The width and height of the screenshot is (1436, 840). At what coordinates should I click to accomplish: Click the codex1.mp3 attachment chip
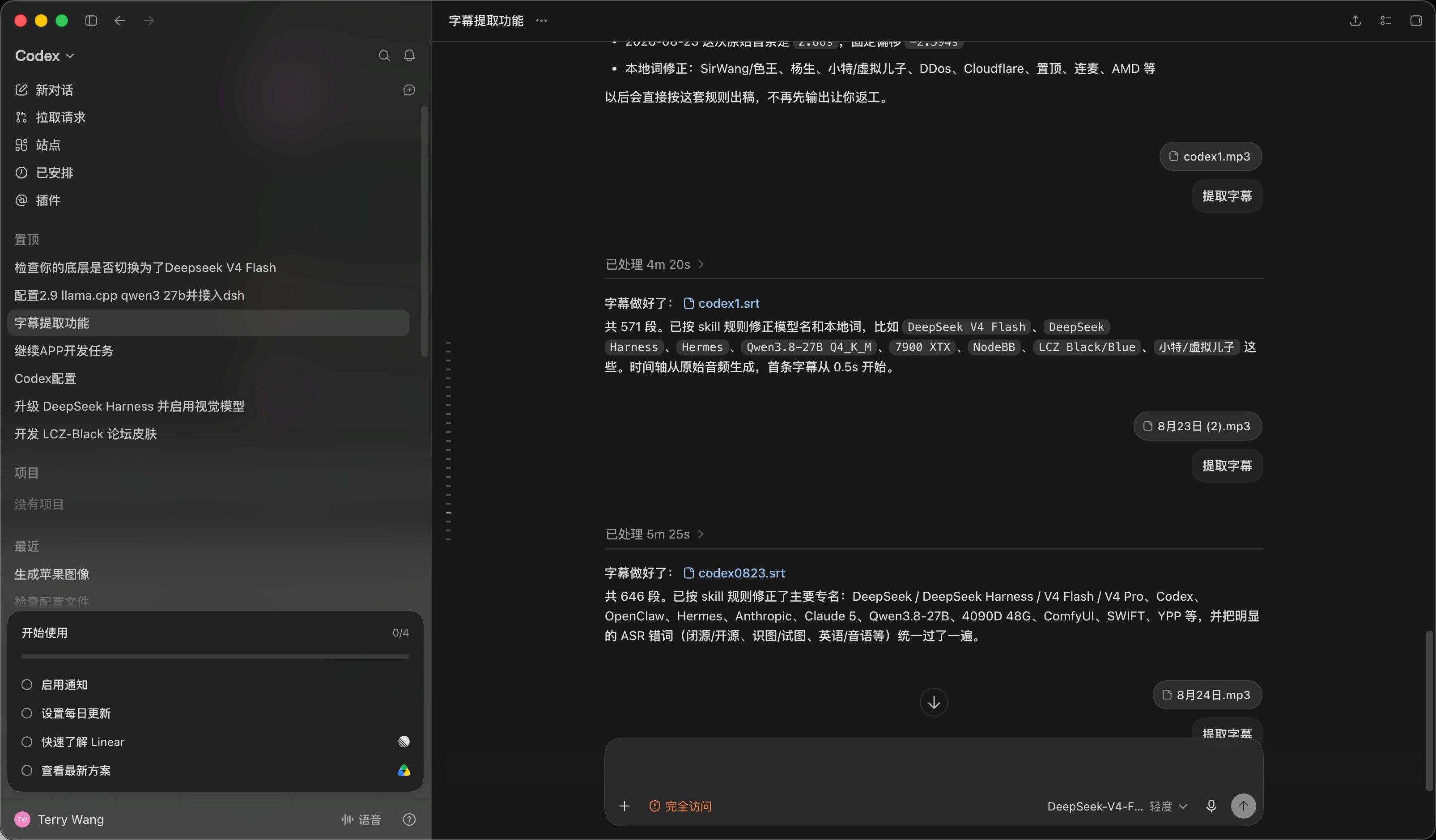click(x=1211, y=156)
